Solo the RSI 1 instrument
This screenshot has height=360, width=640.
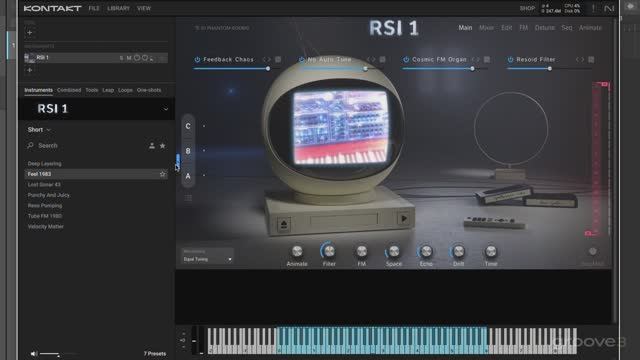point(121,58)
